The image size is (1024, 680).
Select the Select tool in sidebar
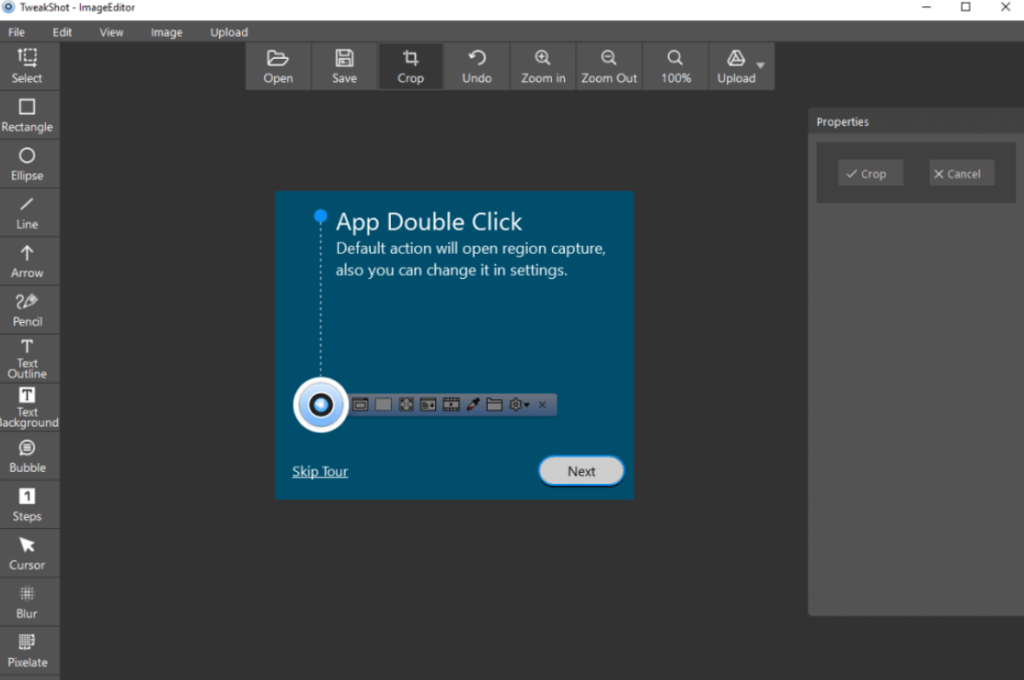(x=27, y=66)
